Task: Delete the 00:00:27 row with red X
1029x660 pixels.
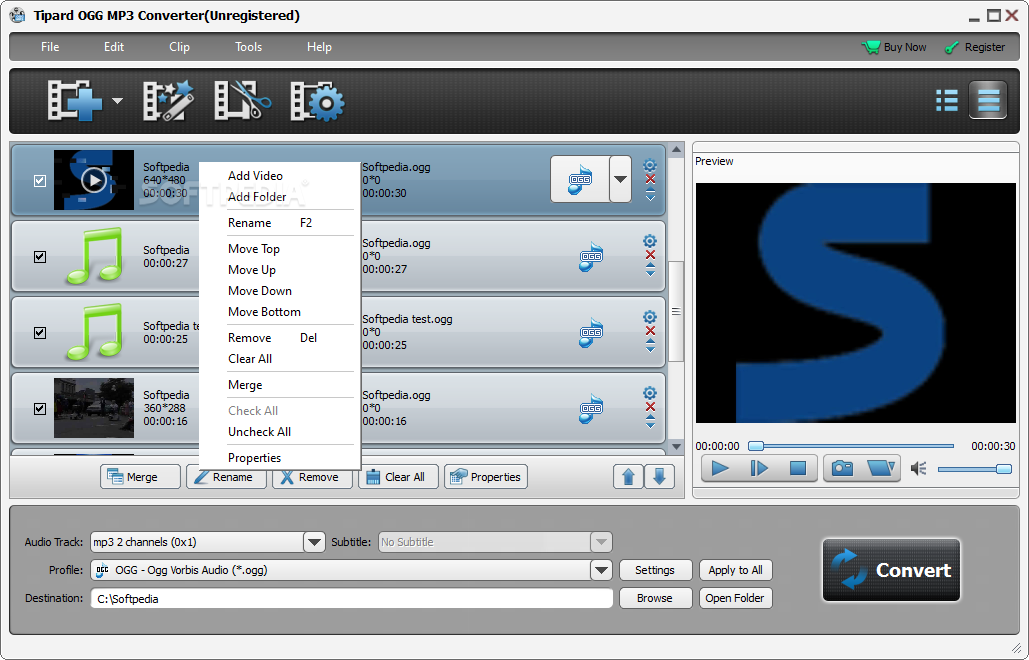Action: tap(650, 255)
